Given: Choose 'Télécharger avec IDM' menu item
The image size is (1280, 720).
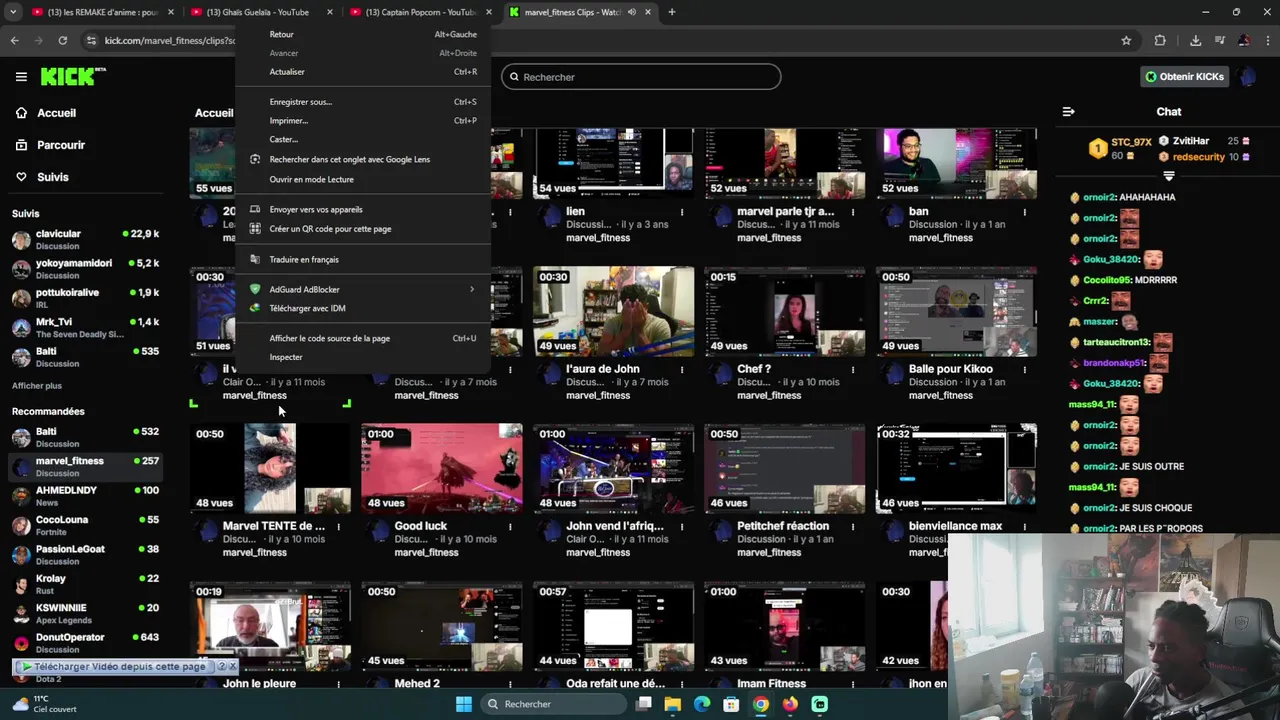Looking at the screenshot, I should coord(363,308).
